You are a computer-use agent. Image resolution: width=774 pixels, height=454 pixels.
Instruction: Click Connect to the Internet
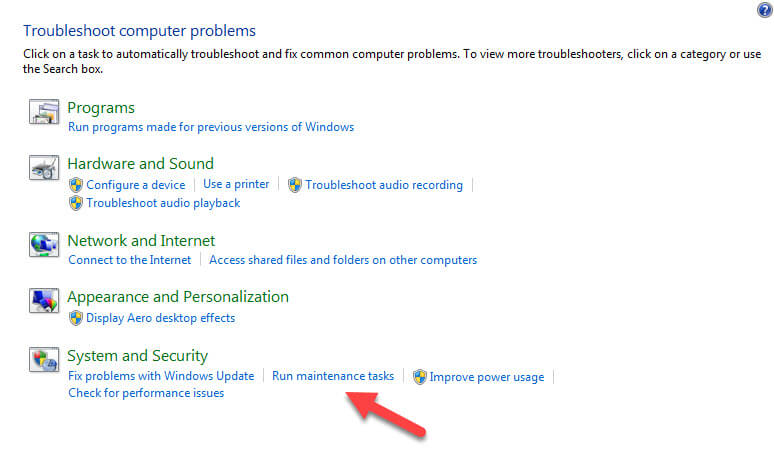pyautogui.click(x=129, y=260)
